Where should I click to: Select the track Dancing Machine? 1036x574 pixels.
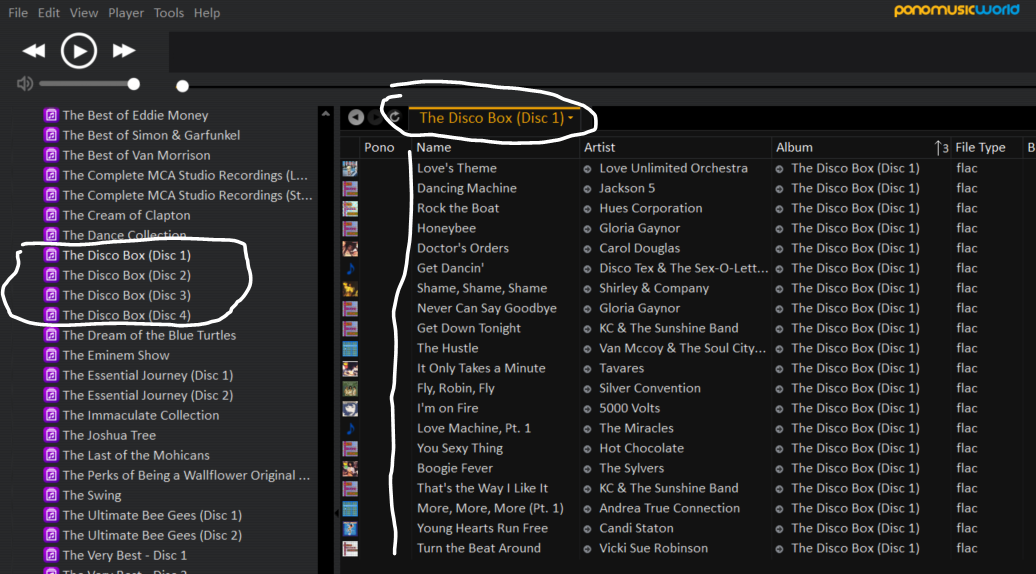[x=466, y=188]
